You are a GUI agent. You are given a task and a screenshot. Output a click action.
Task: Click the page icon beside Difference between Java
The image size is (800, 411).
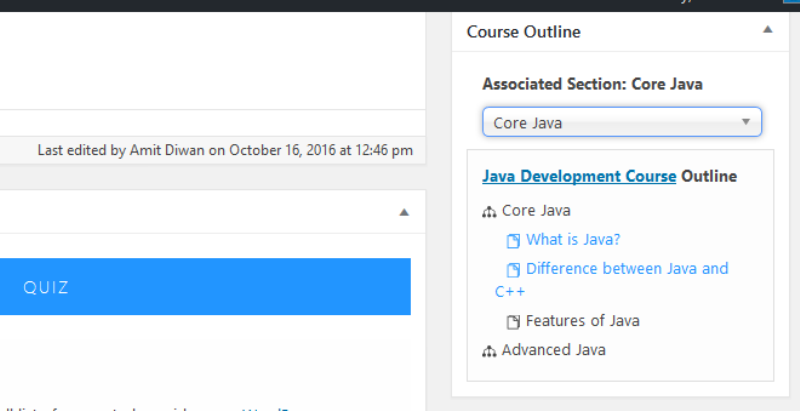point(513,270)
